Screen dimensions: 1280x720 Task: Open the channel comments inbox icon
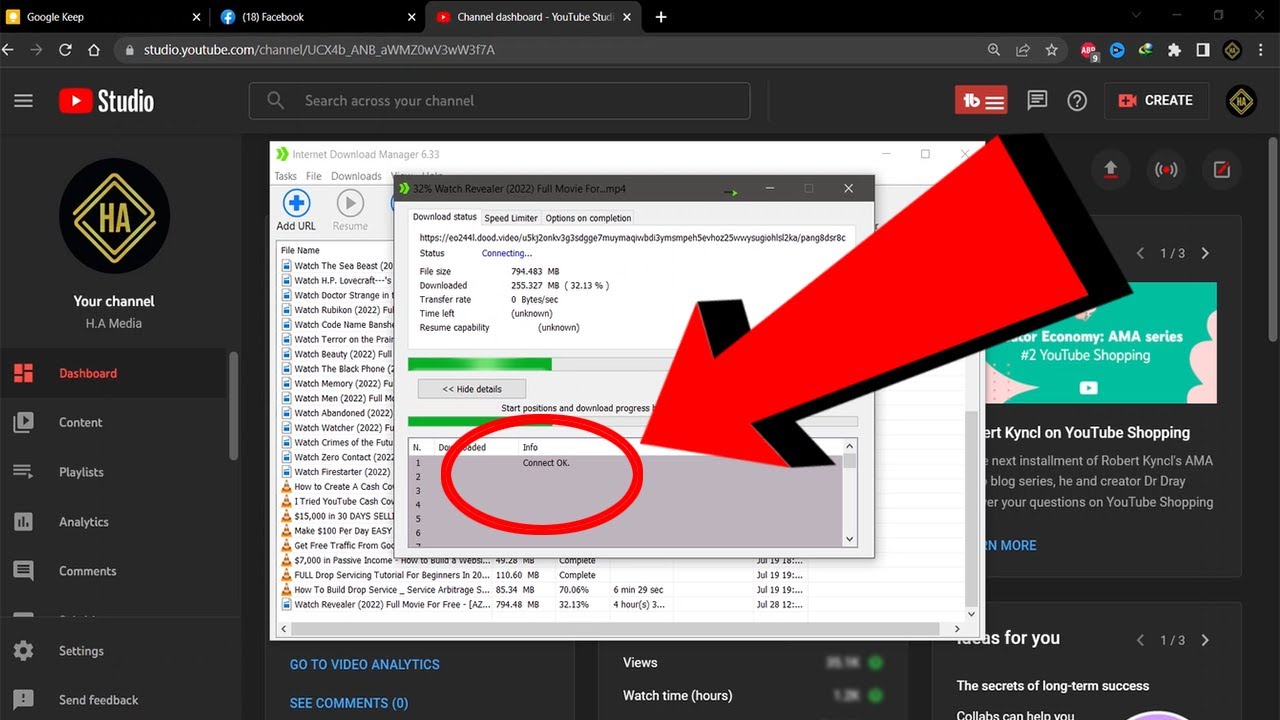(x=1037, y=101)
